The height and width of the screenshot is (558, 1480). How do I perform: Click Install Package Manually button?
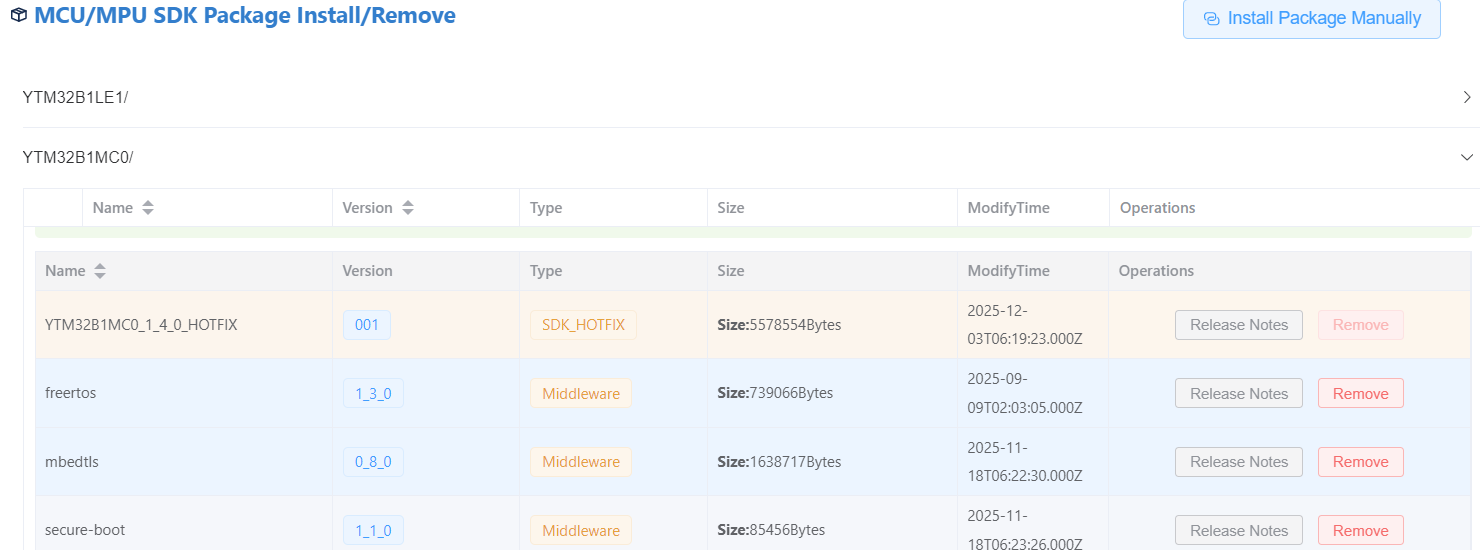(x=1311, y=18)
